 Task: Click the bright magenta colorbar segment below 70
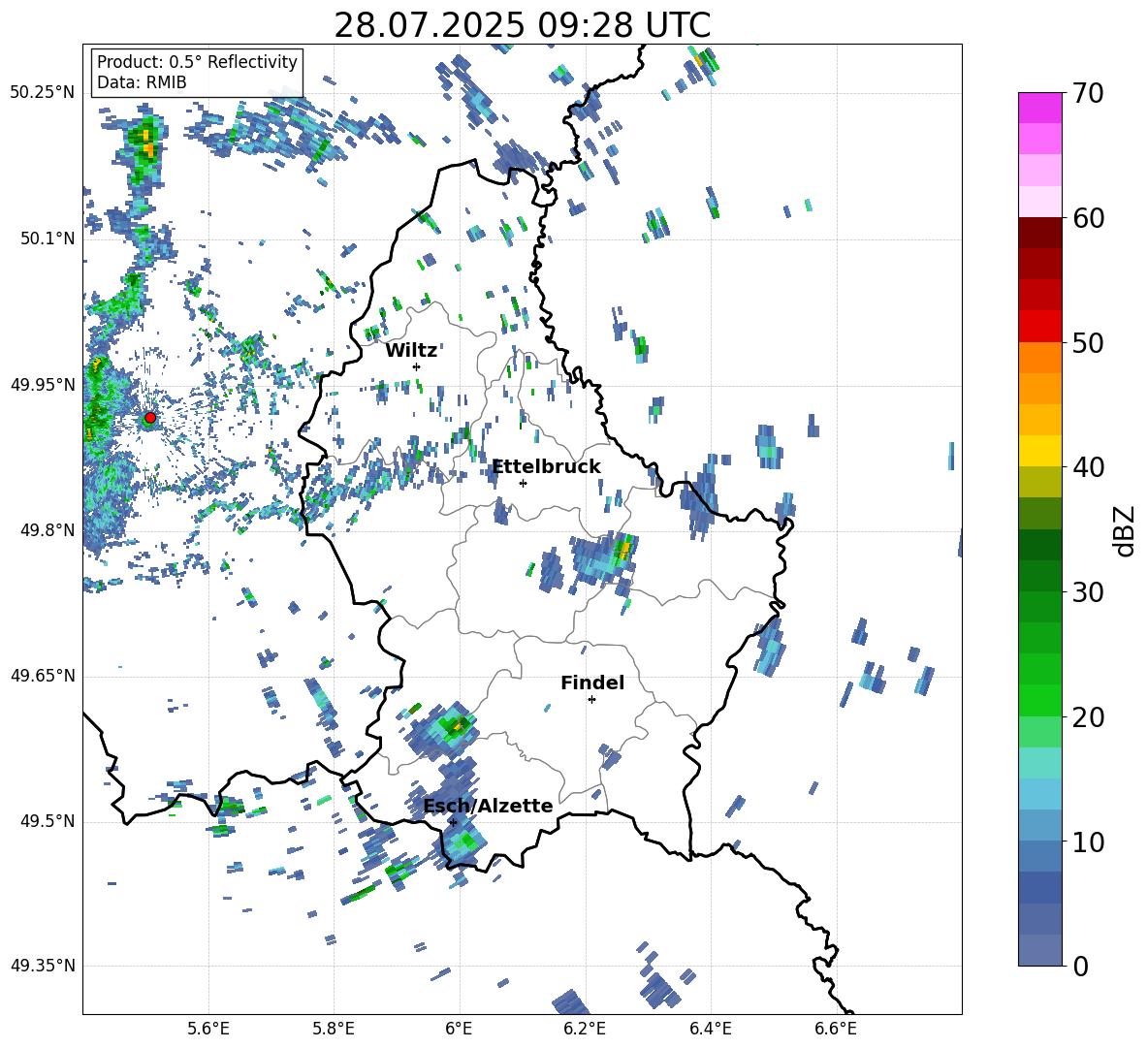(x=1039, y=108)
